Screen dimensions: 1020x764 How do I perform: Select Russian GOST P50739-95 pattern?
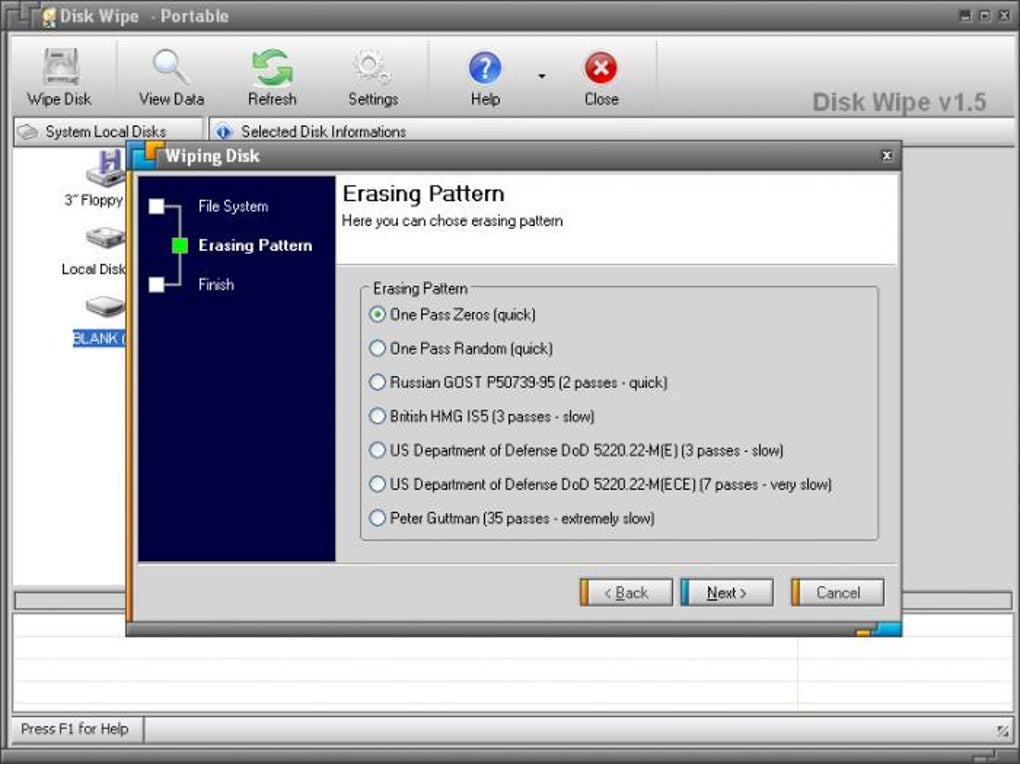coord(377,382)
